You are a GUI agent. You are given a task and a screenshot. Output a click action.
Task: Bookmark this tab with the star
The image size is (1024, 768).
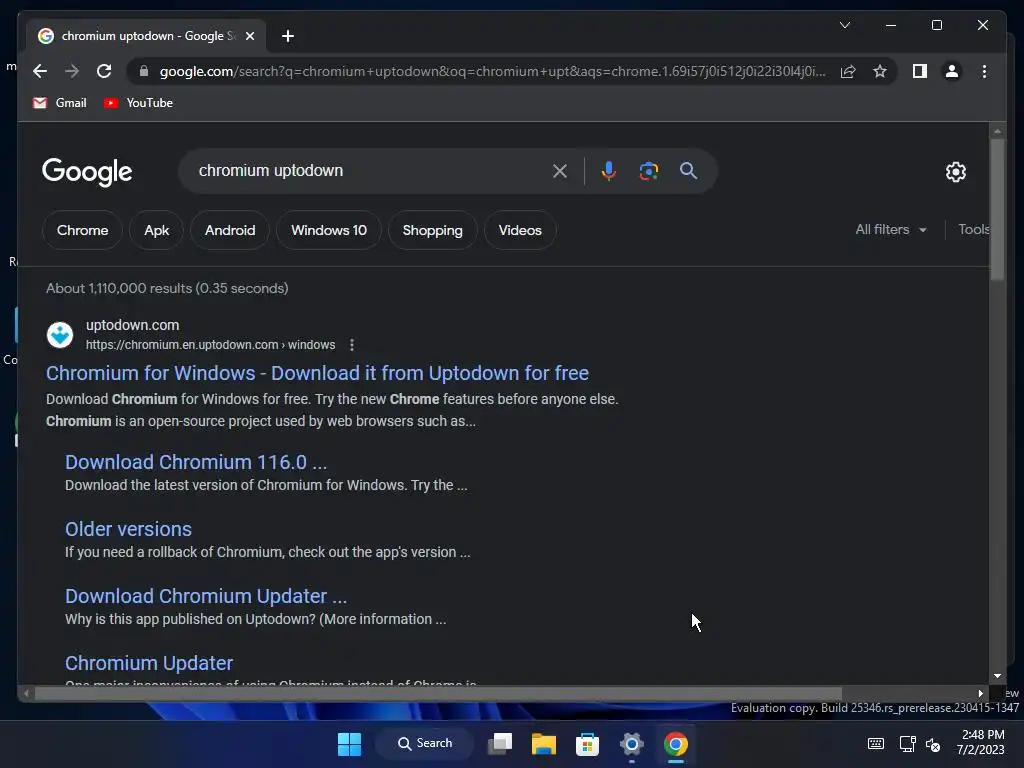(880, 71)
